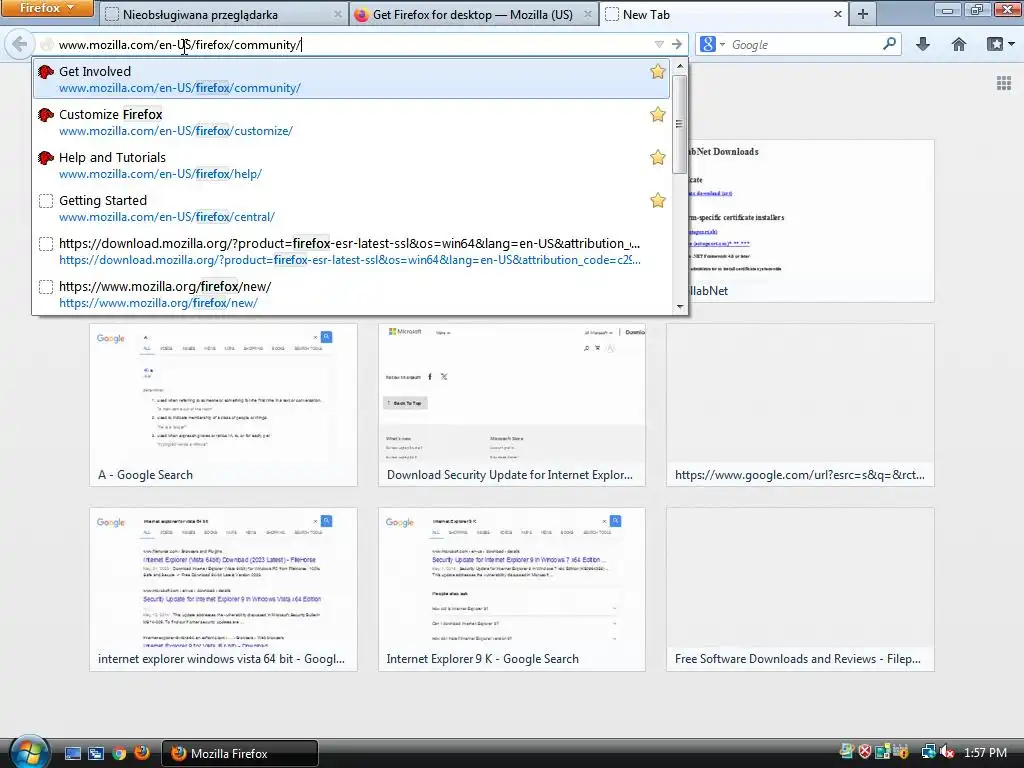Open the Windows Start orb
This screenshot has width=1024, height=768.
point(29,752)
